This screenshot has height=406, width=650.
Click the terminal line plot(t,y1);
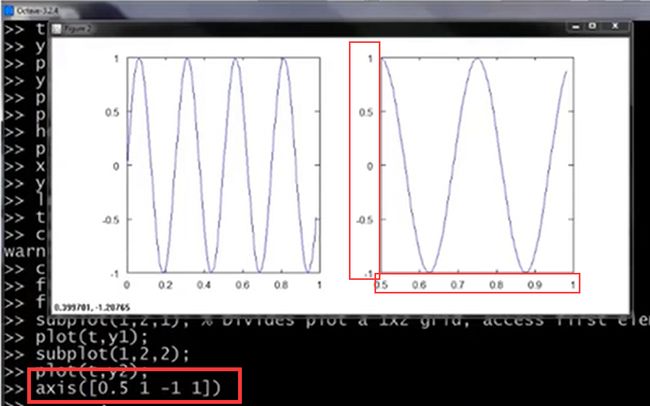[91, 338]
